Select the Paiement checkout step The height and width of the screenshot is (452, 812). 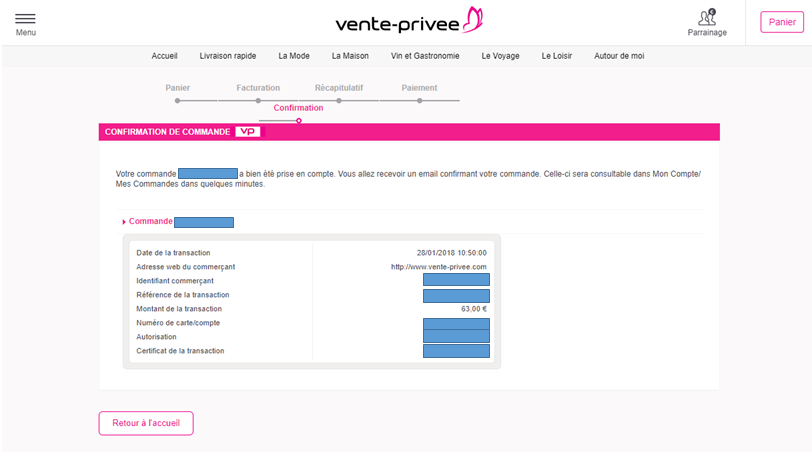pyautogui.click(x=419, y=88)
